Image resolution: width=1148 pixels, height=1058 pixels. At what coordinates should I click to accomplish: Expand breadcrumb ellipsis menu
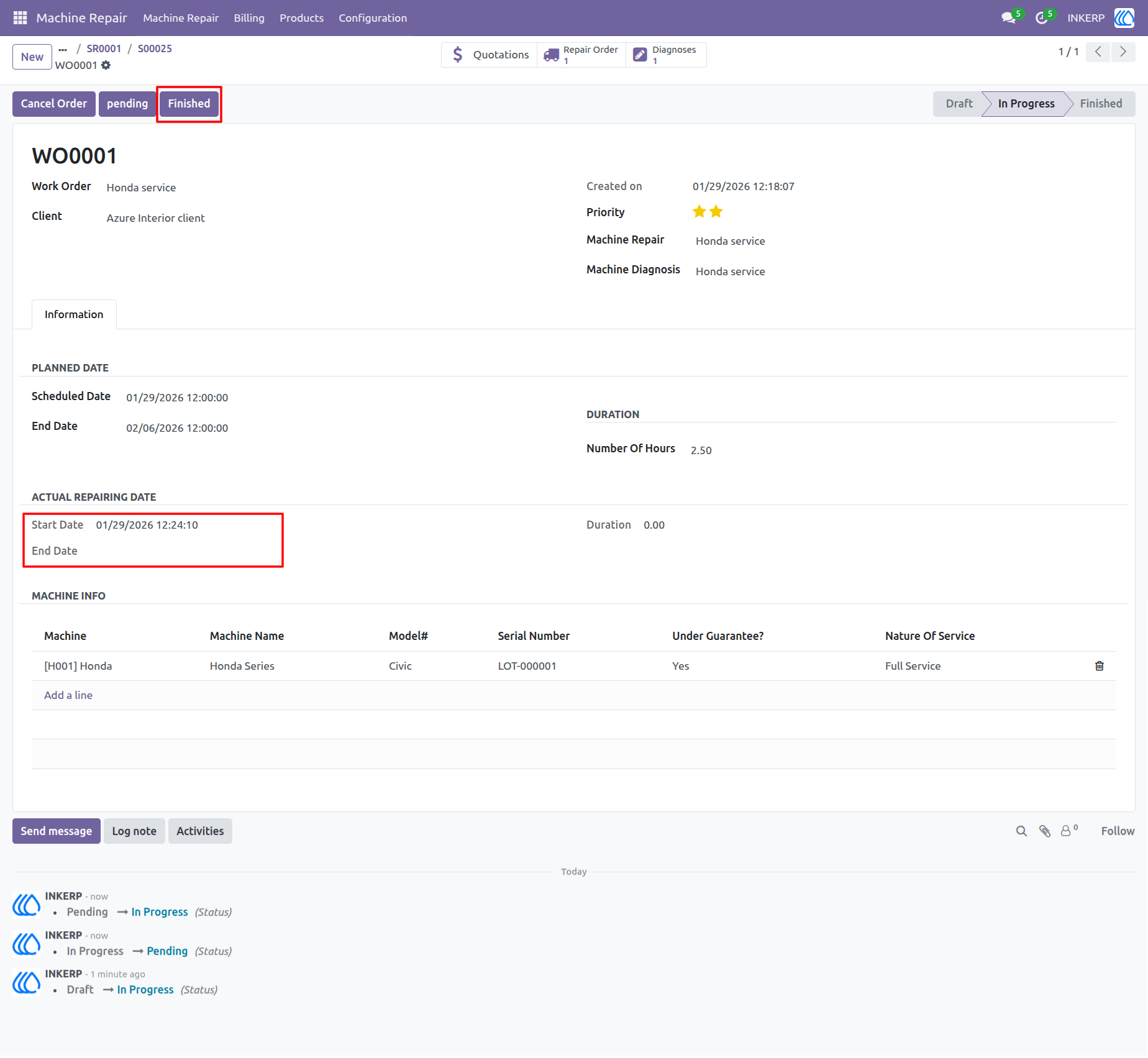tap(63, 49)
